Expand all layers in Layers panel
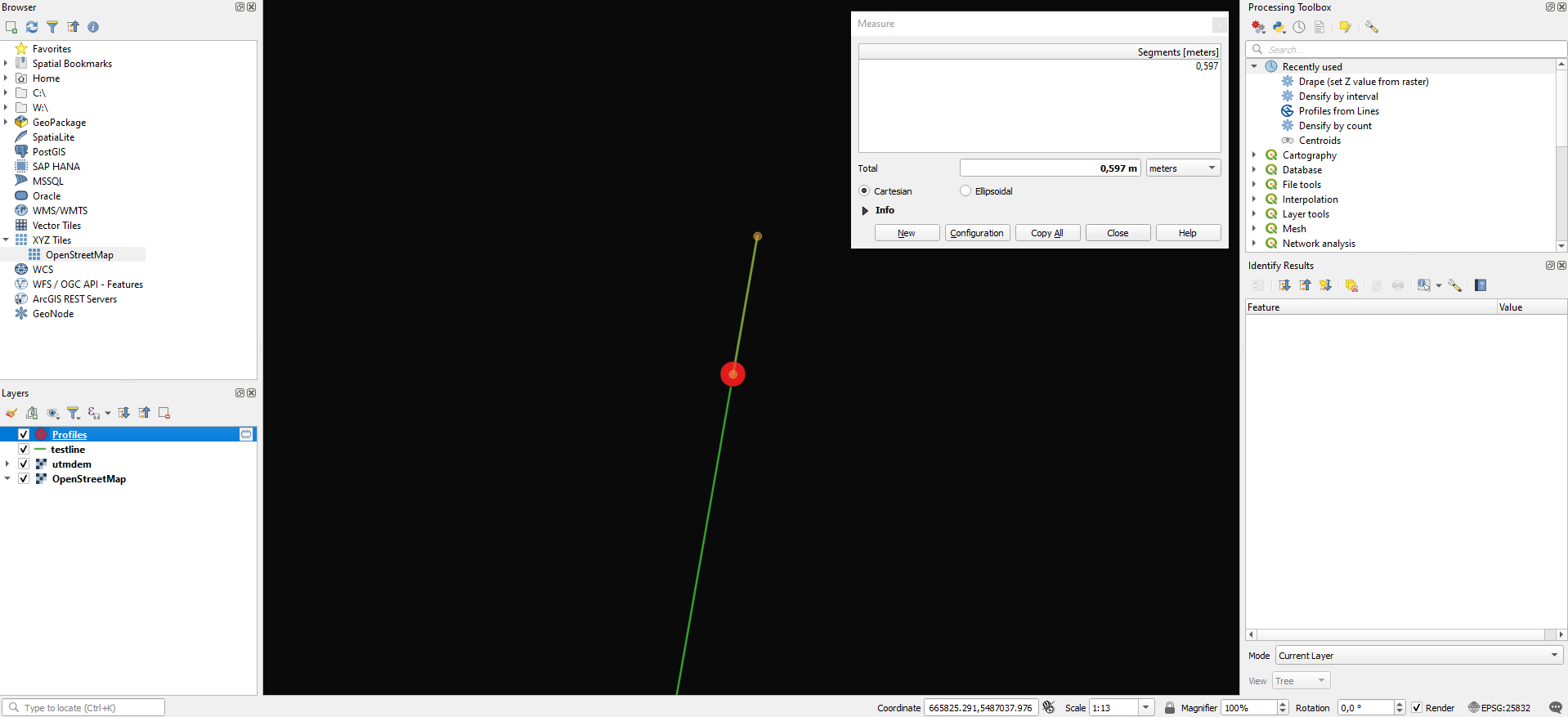This screenshot has width=1568, height=717. pyautogui.click(x=124, y=413)
